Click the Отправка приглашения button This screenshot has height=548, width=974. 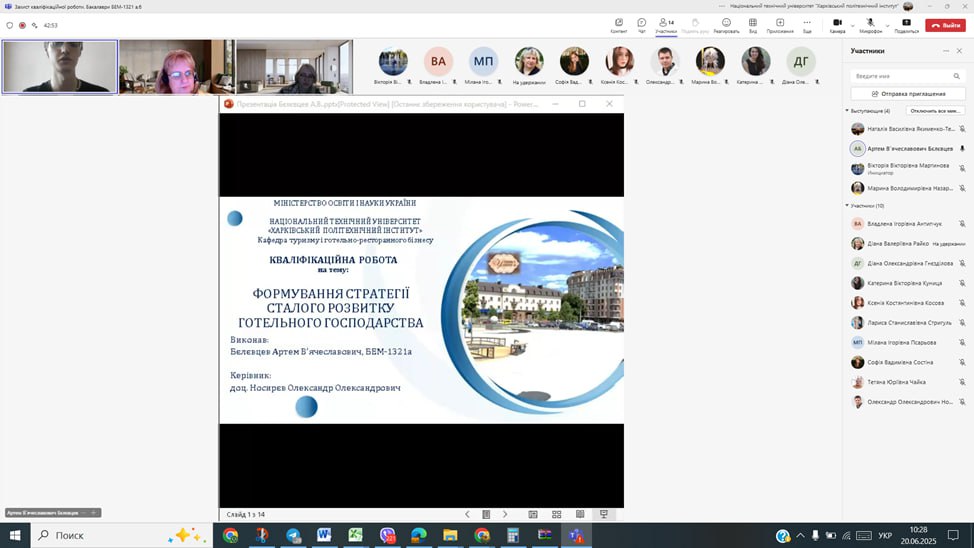(906, 94)
